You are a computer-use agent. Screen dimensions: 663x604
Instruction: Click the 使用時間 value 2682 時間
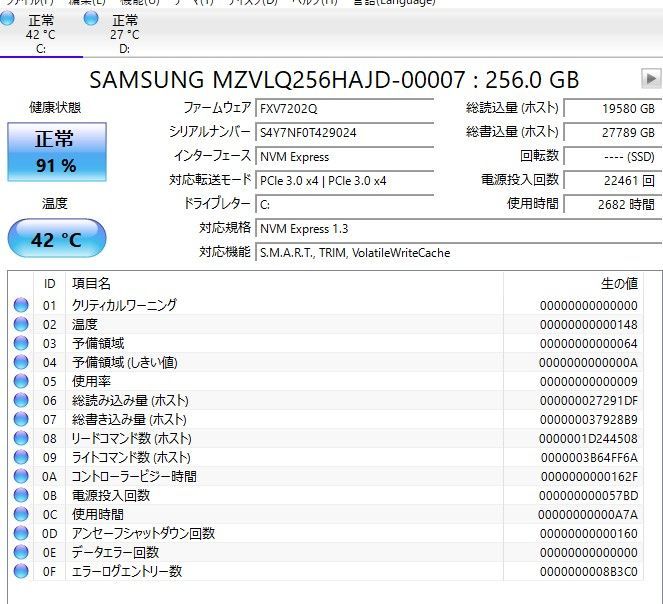[x=611, y=204]
